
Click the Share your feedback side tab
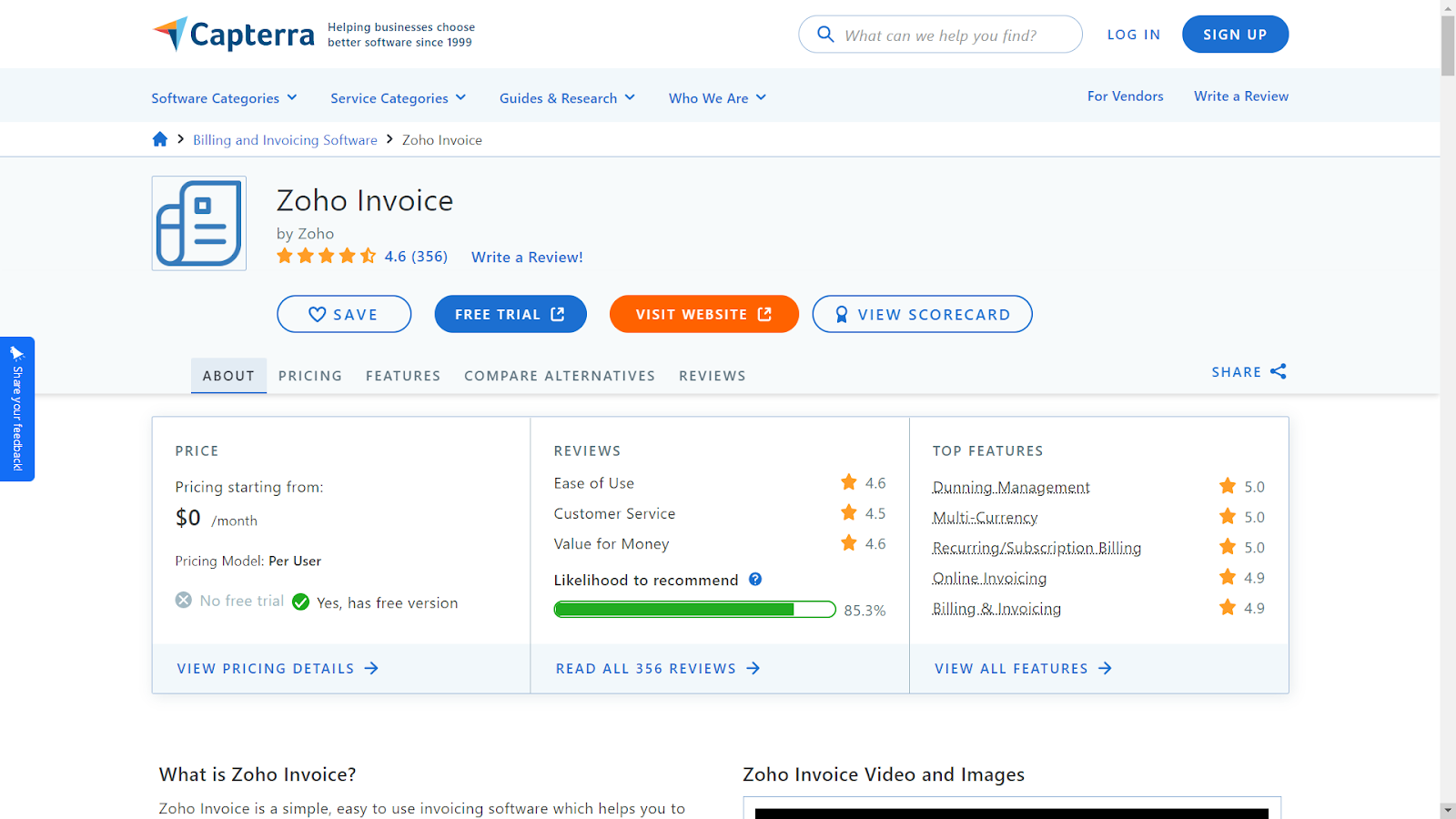point(17,409)
